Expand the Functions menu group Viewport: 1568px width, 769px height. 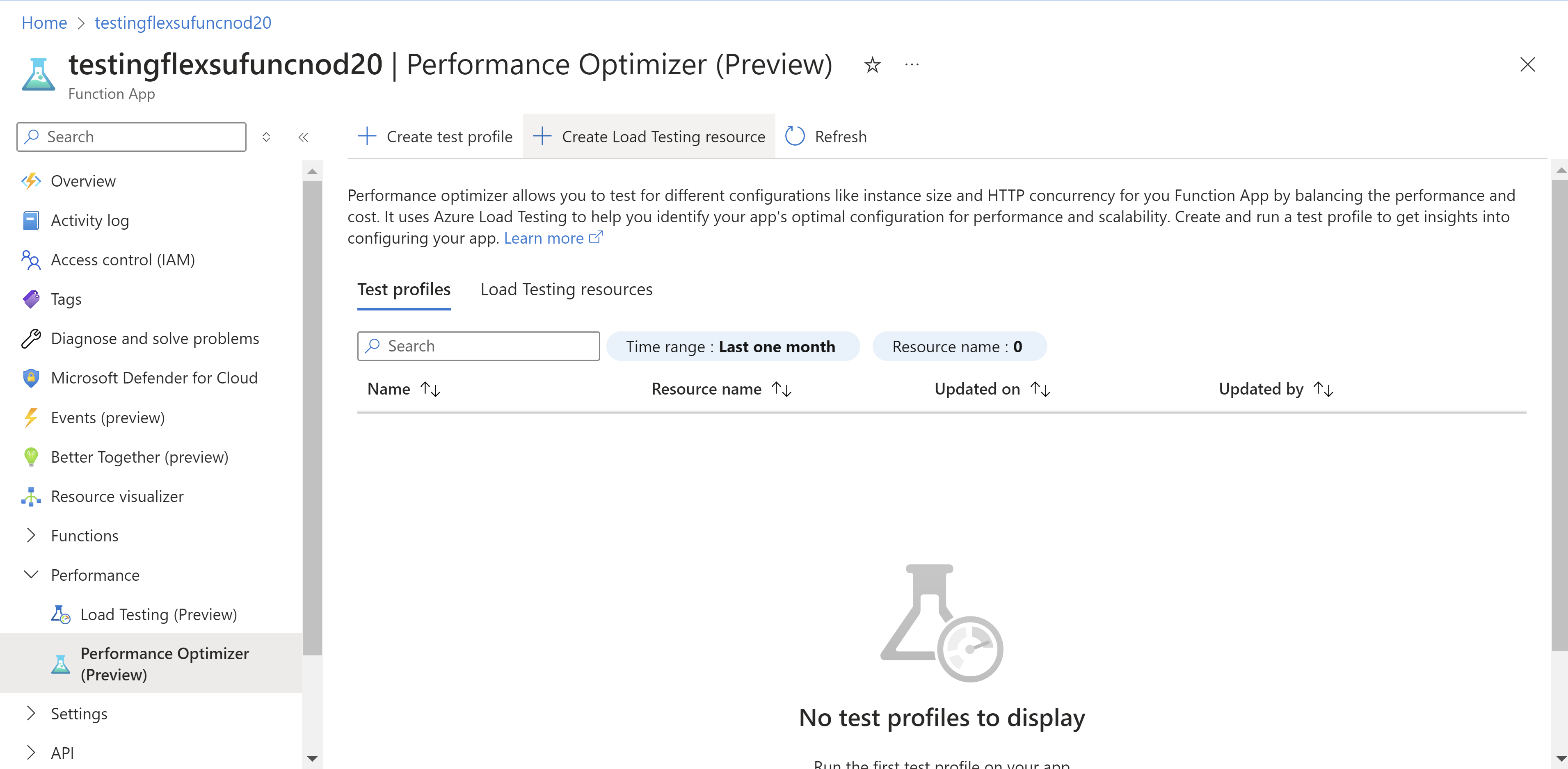coord(31,535)
